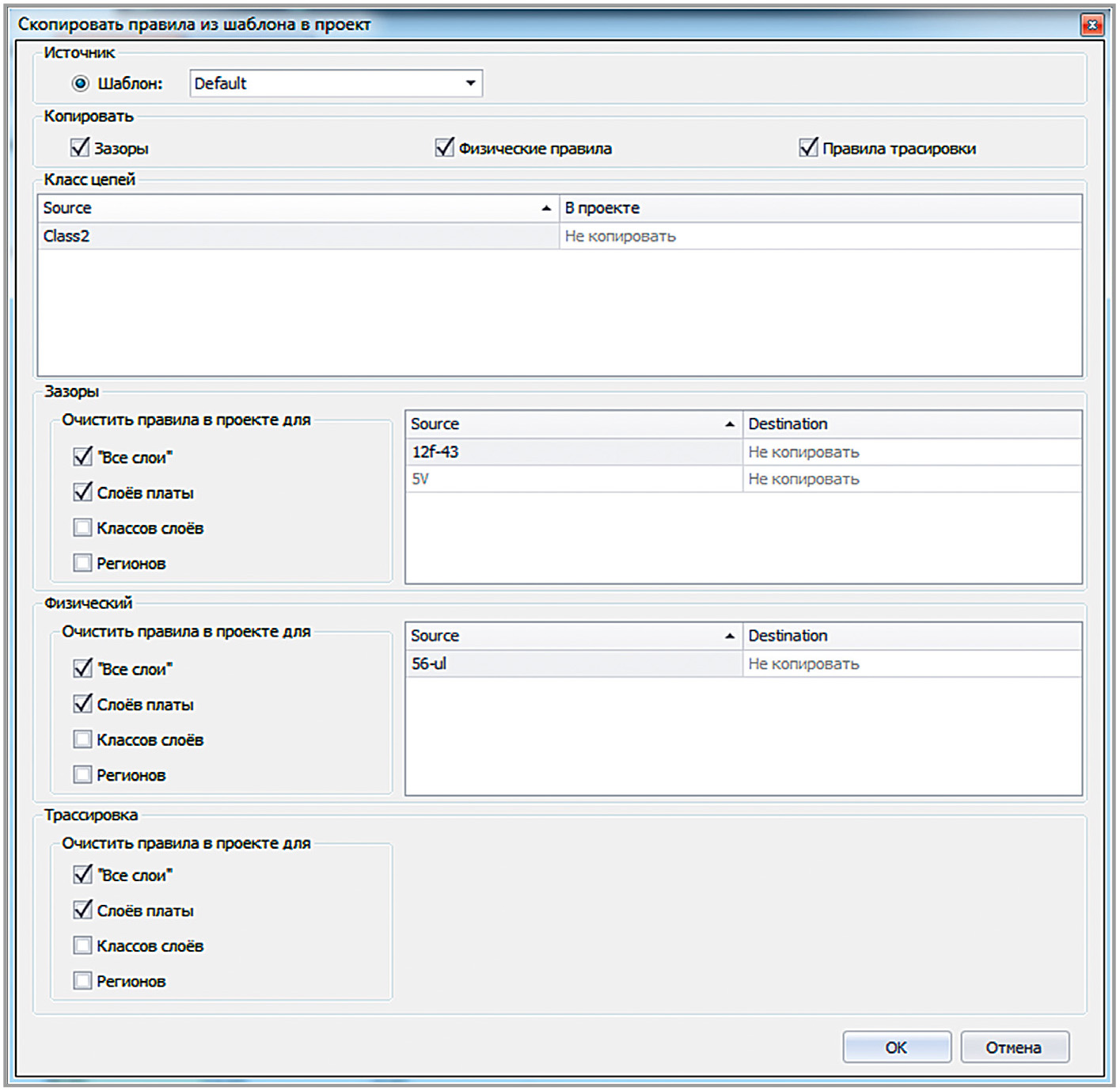Close the copy rules dialog window
Screen dimensions: 1120x1091
(x=1092, y=25)
